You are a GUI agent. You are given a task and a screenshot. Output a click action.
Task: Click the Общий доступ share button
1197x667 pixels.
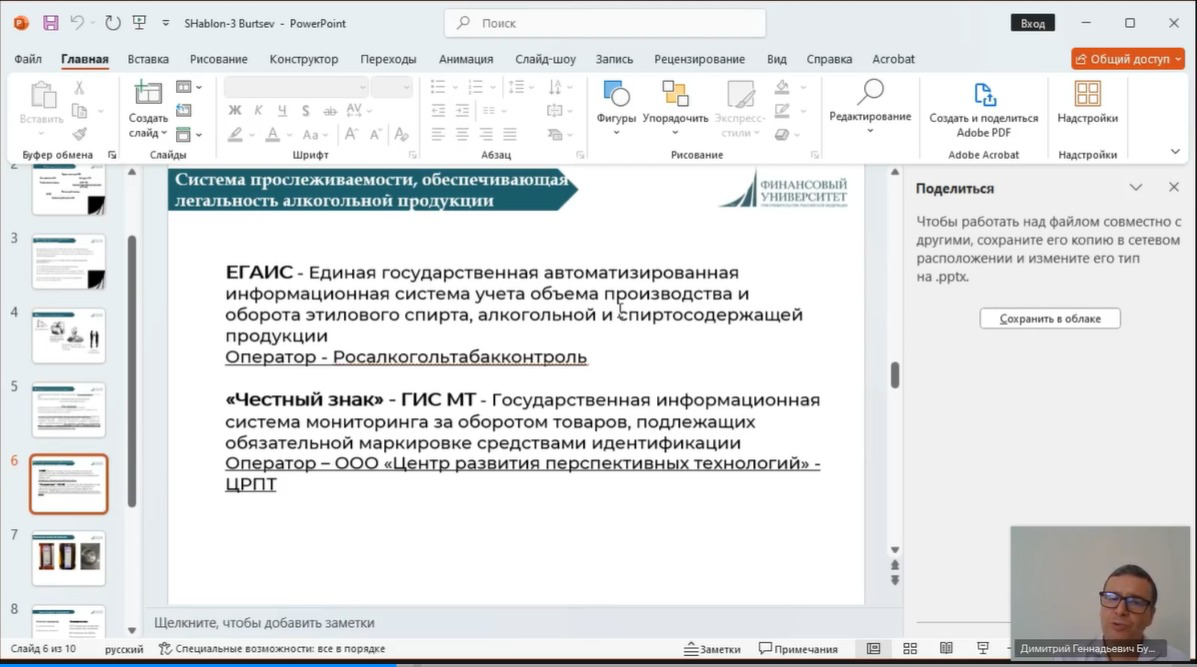tap(1128, 59)
